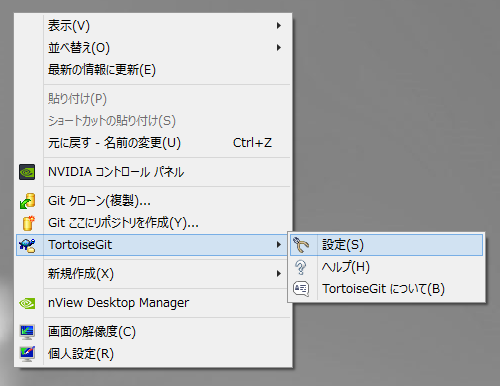Click the Ctrl+Z shortcut text

(252, 143)
